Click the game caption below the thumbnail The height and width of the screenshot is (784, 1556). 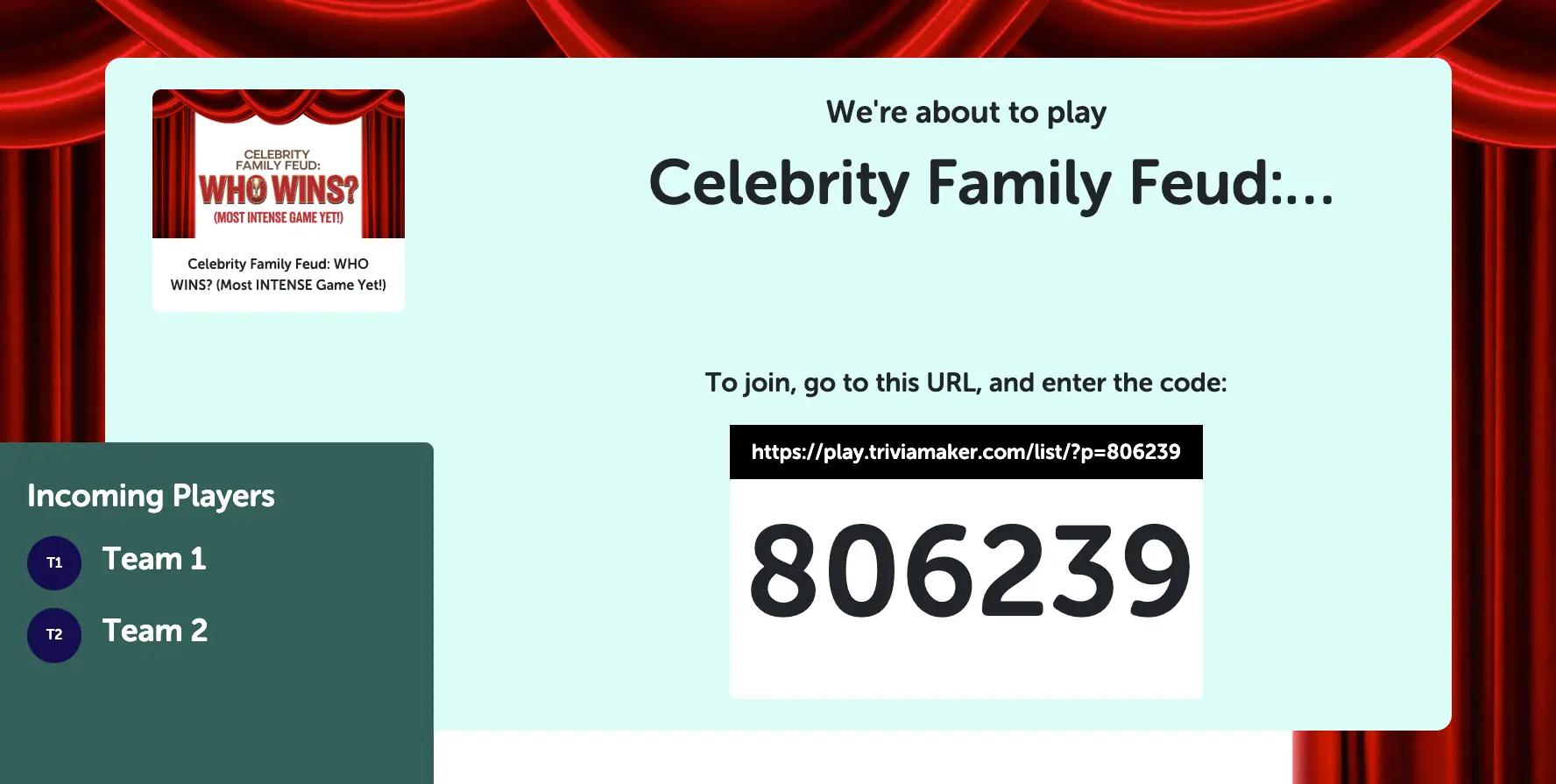click(x=279, y=274)
